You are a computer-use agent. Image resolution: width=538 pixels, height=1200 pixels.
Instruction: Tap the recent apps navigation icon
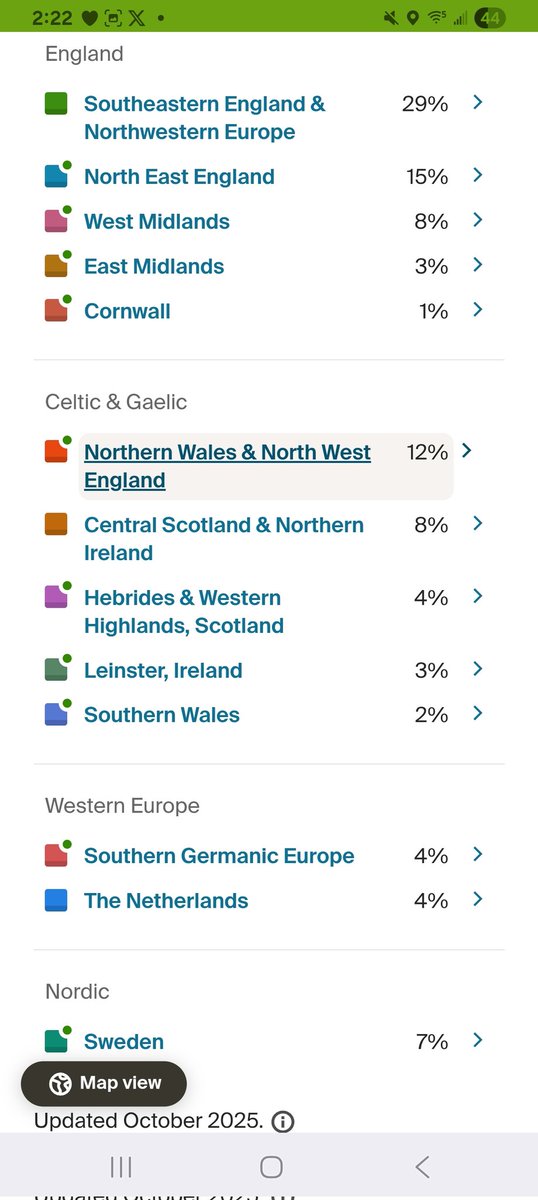121,1166
